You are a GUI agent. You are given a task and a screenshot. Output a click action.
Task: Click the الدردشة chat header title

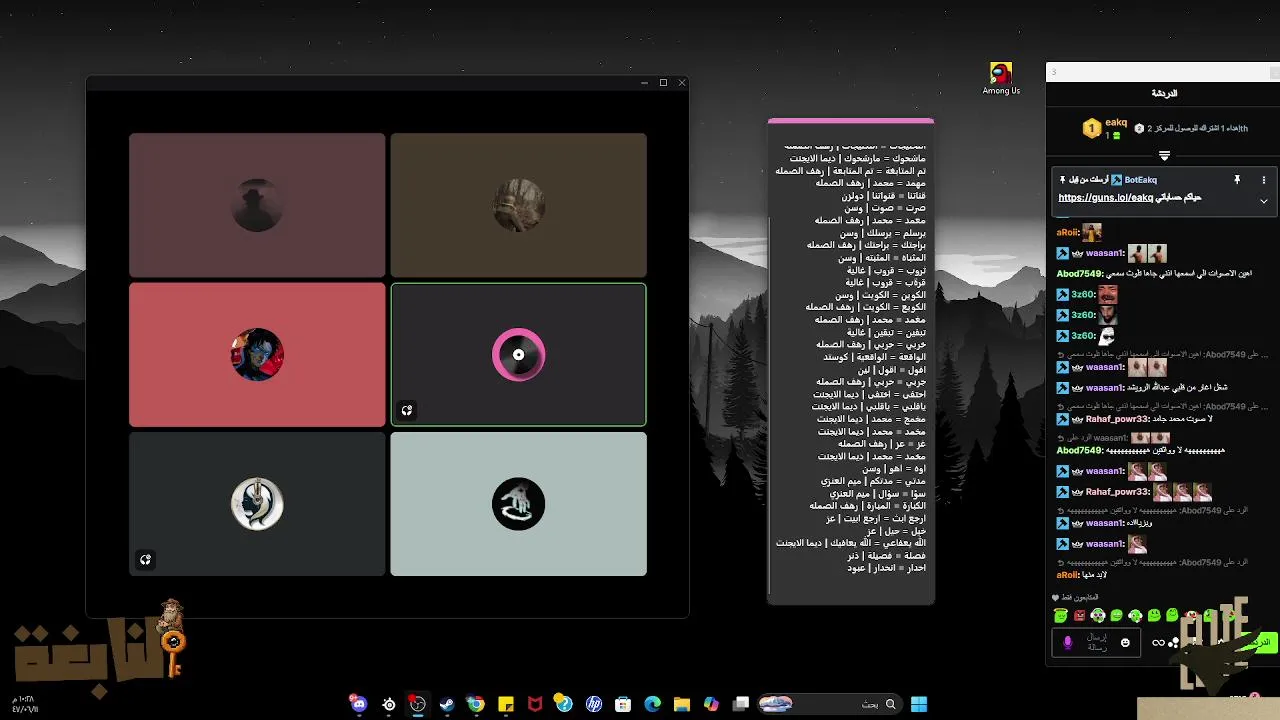pos(1164,93)
